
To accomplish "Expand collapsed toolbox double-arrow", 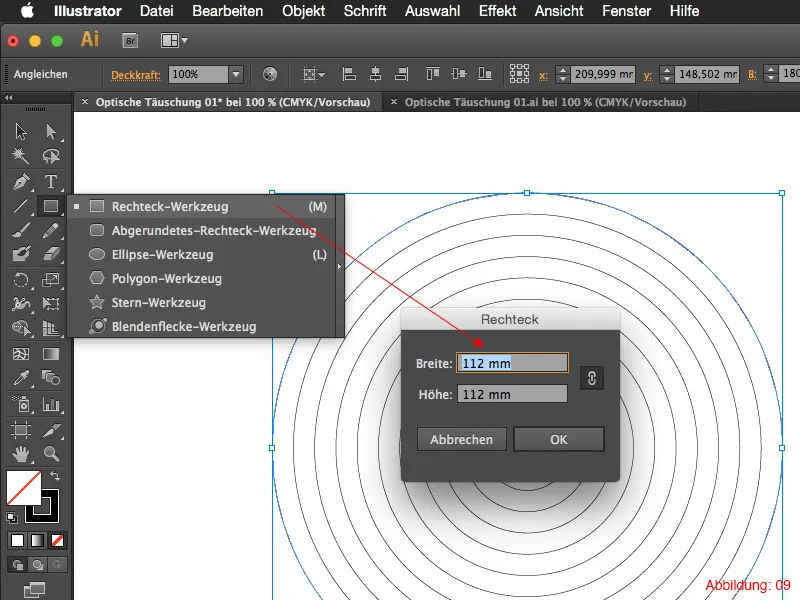I will 9,97.
